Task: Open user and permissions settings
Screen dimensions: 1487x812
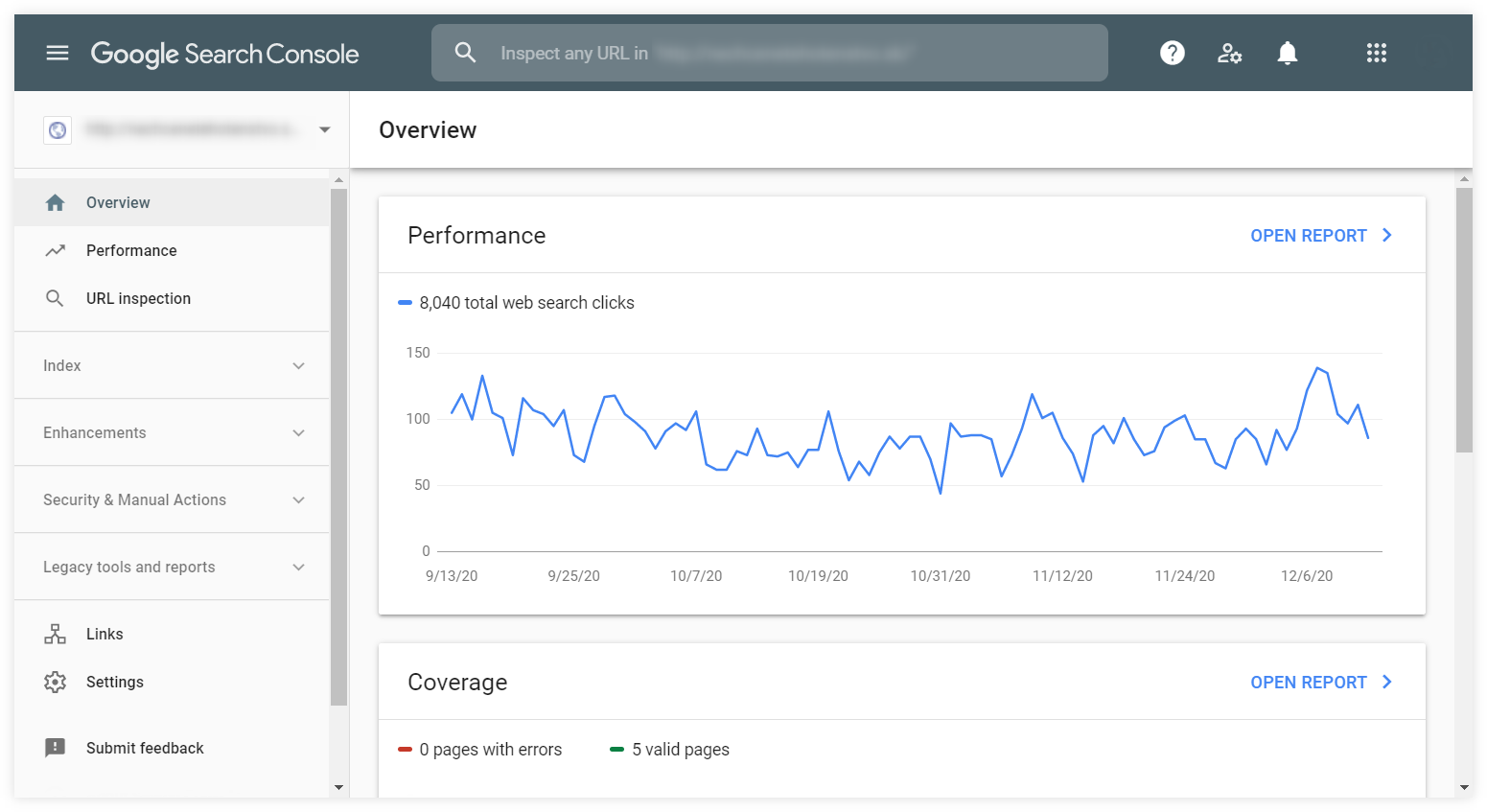Action: [x=1229, y=53]
